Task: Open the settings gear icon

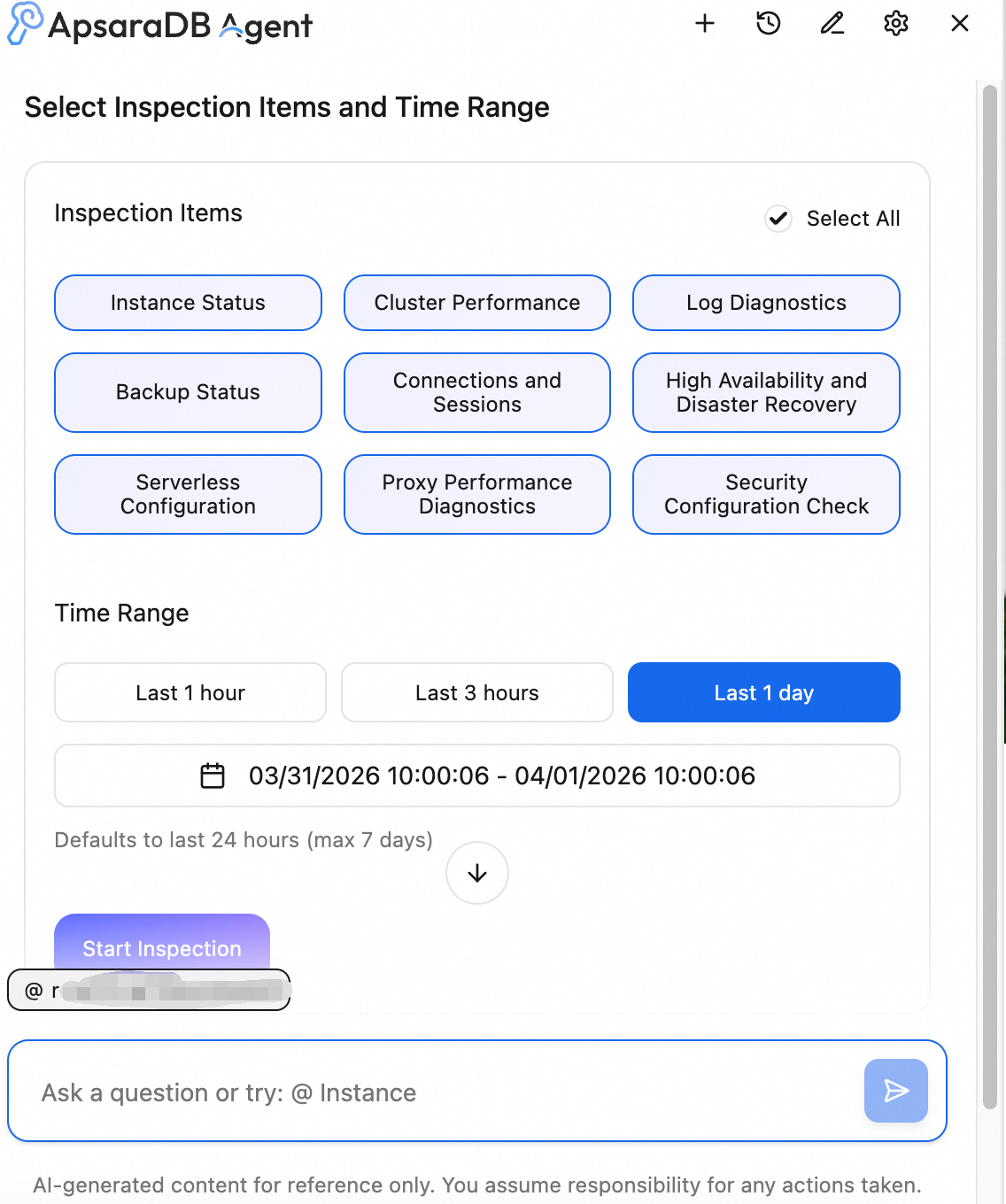Action: click(896, 24)
